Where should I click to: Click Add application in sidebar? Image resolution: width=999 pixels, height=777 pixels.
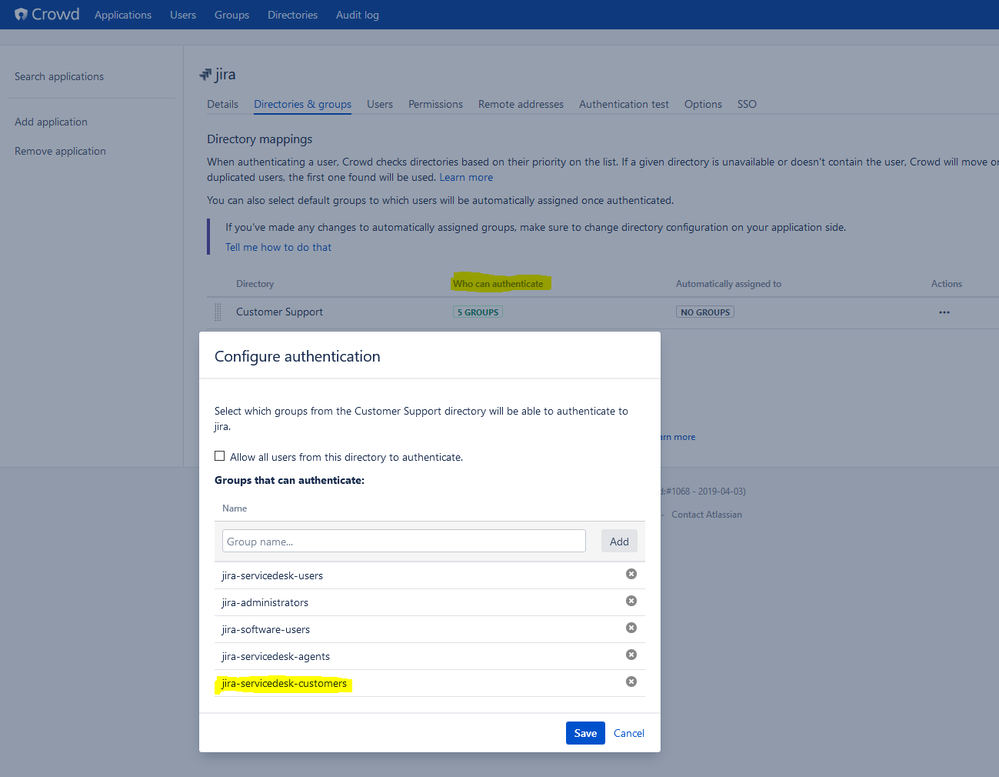[x=51, y=122]
